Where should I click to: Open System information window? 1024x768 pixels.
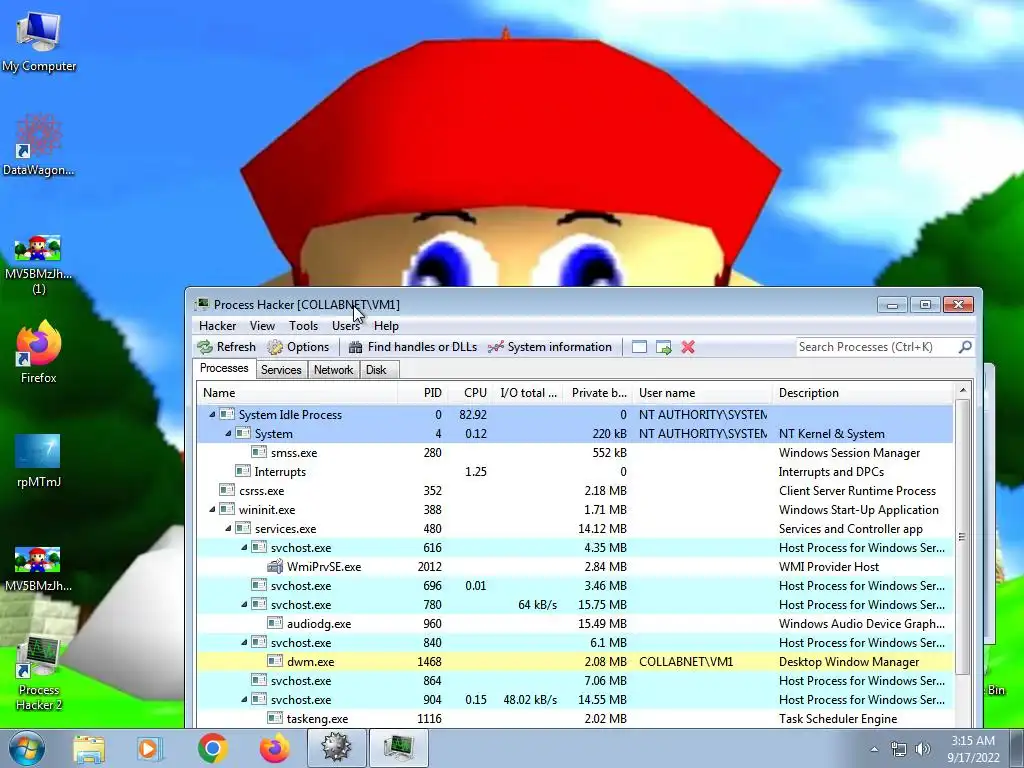[550, 347]
